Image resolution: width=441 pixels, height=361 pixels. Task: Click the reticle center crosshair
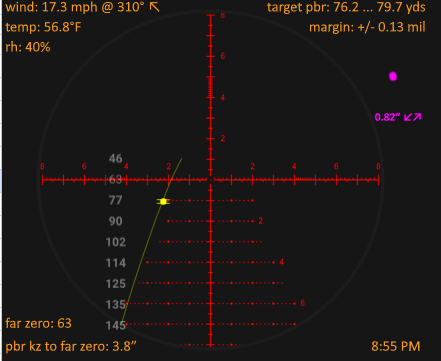tap(210, 180)
